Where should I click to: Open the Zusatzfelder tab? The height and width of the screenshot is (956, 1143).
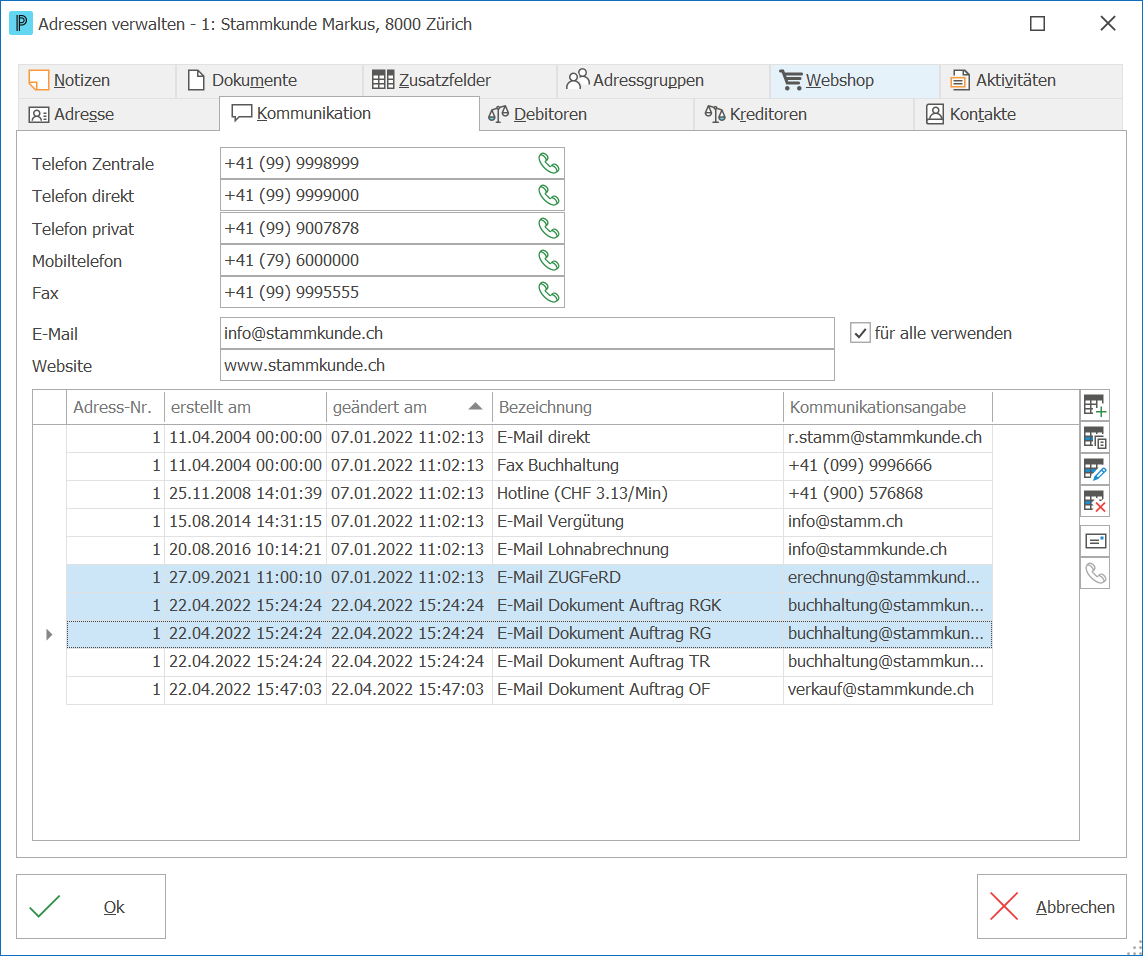460,80
